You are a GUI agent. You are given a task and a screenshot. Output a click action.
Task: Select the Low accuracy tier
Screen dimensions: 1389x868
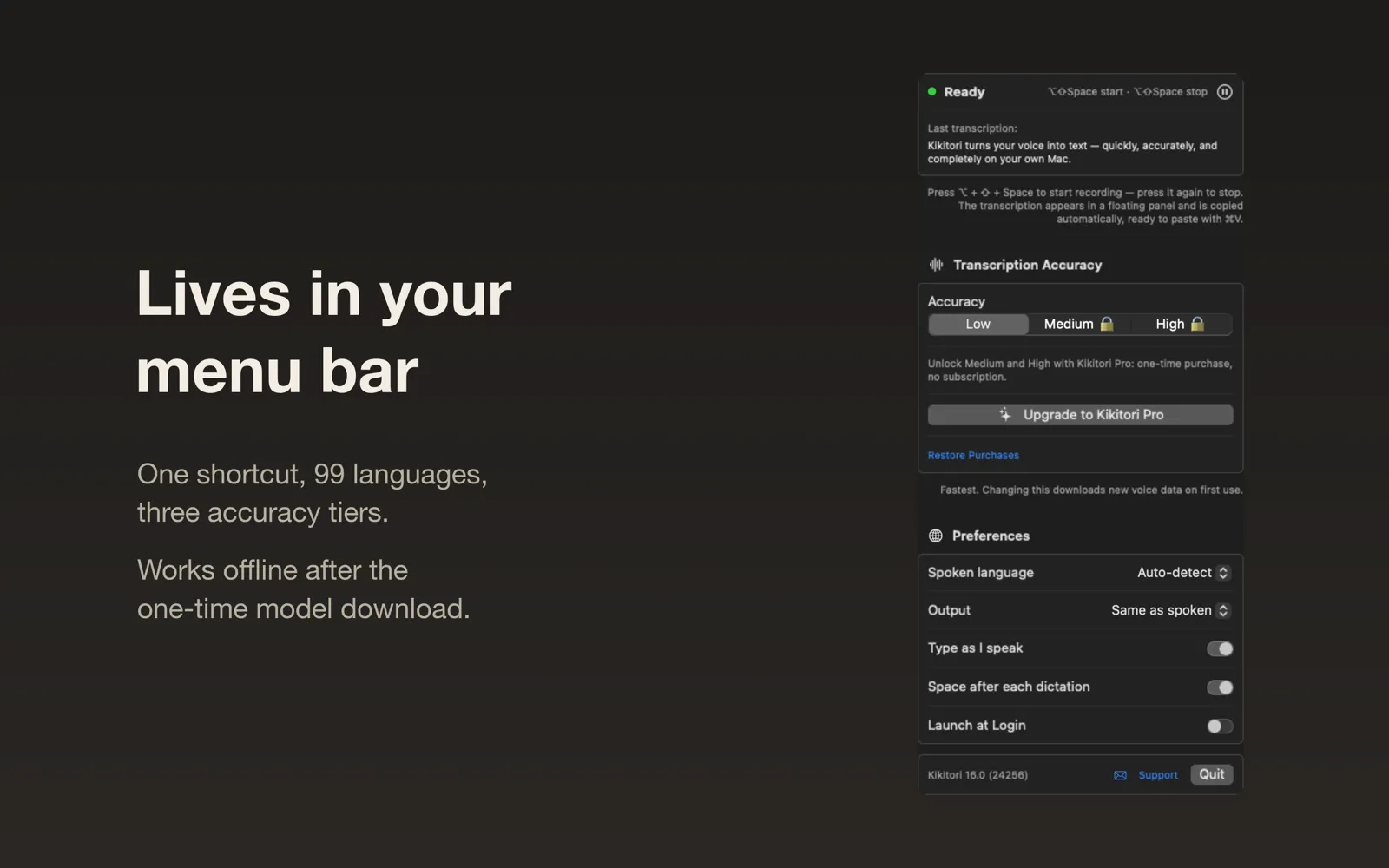tap(978, 324)
